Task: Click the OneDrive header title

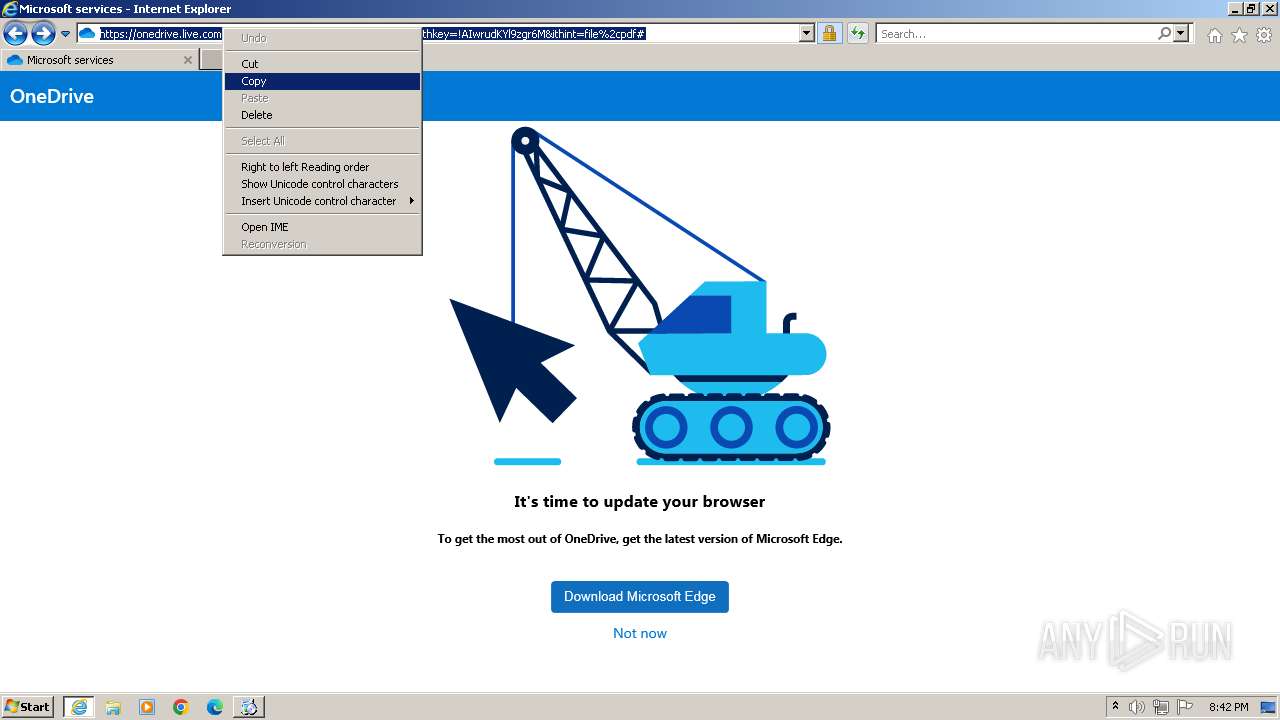Action: point(52,96)
